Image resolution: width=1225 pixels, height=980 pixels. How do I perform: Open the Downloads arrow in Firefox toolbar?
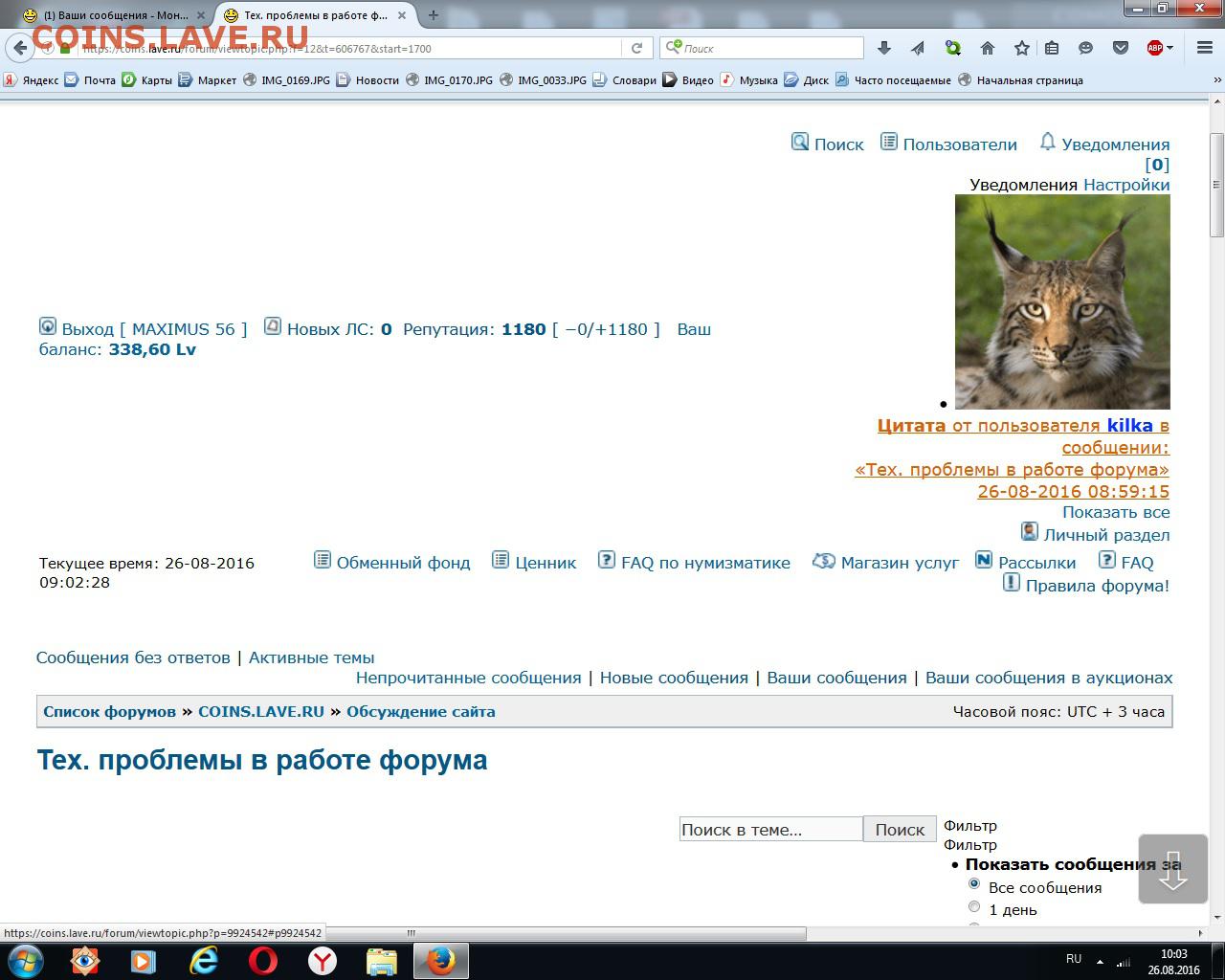pyautogui.click(x=884, y=48)
